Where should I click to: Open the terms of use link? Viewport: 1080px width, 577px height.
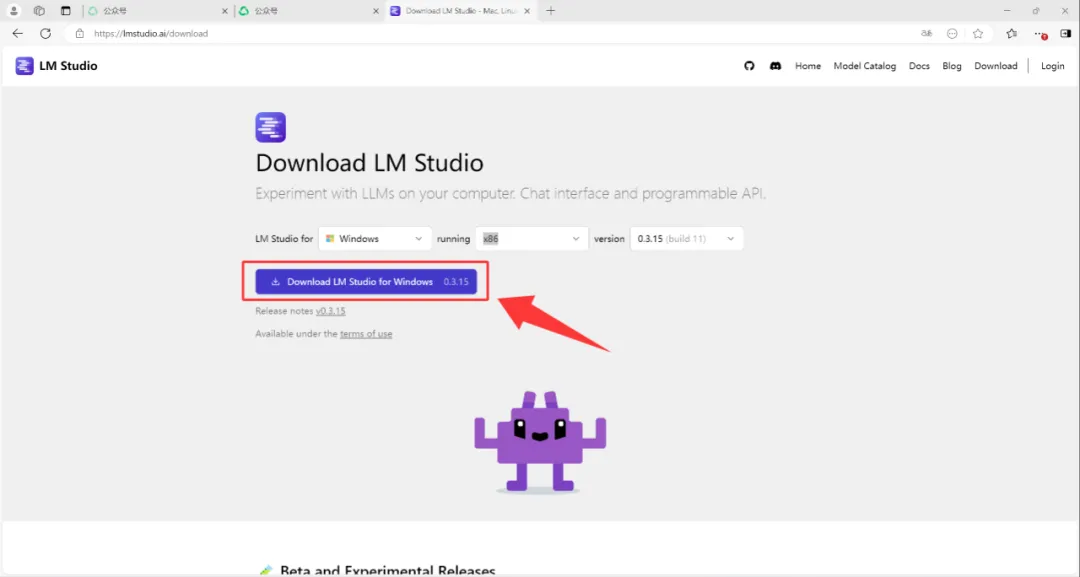pyautogui.click(x=366, y=334)
